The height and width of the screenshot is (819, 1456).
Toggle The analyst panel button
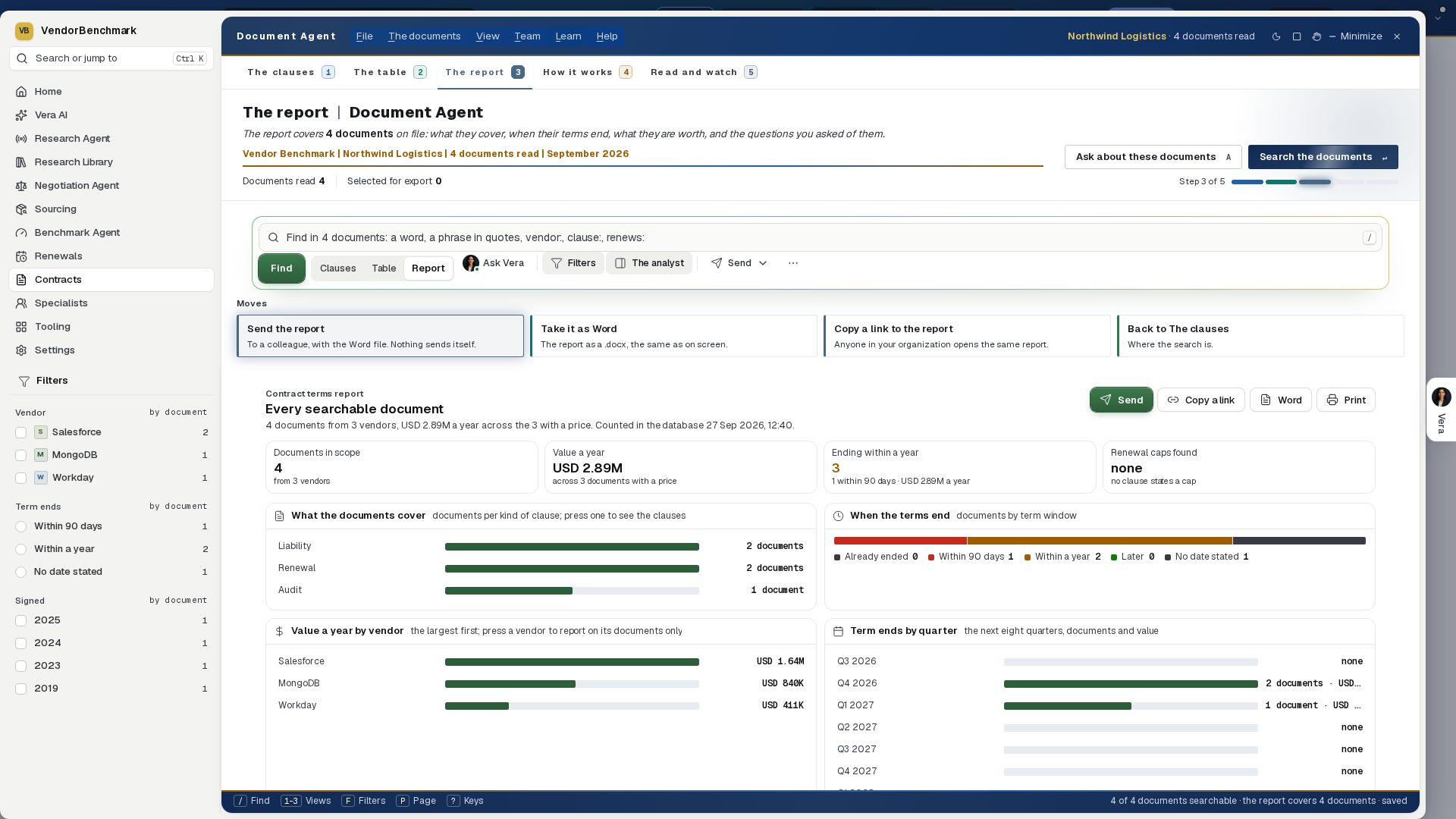649,263
